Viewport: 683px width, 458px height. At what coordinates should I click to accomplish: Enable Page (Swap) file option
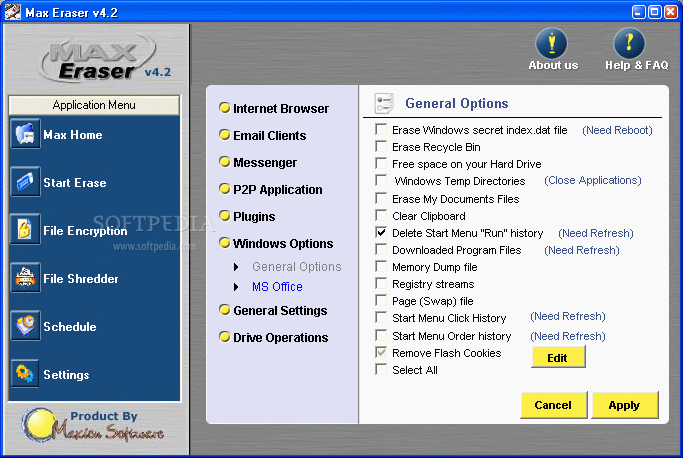click(x=381, y=300)
